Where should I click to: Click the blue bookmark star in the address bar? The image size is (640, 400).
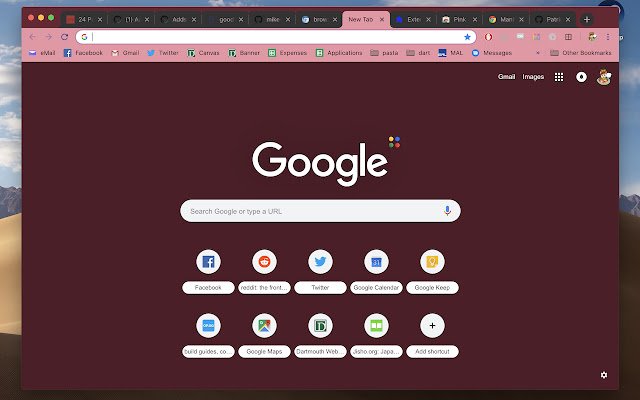tap(467, 37)
